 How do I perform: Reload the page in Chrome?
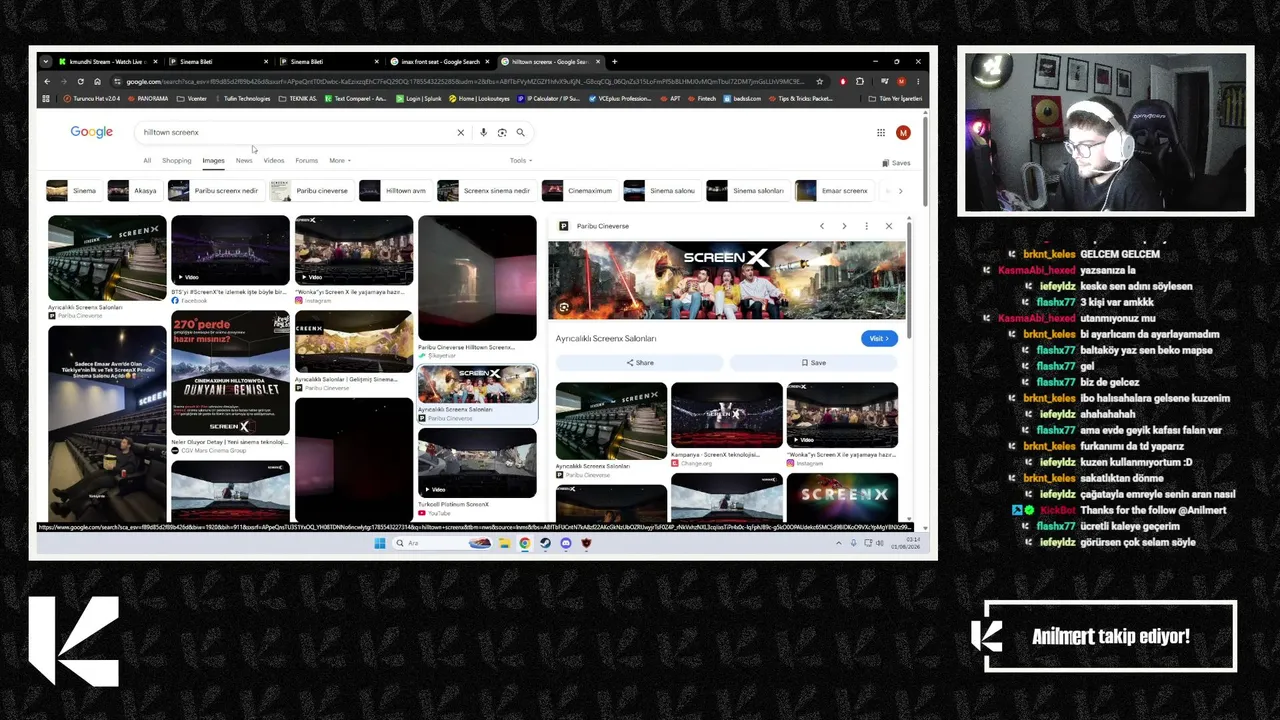coord(80,81)
